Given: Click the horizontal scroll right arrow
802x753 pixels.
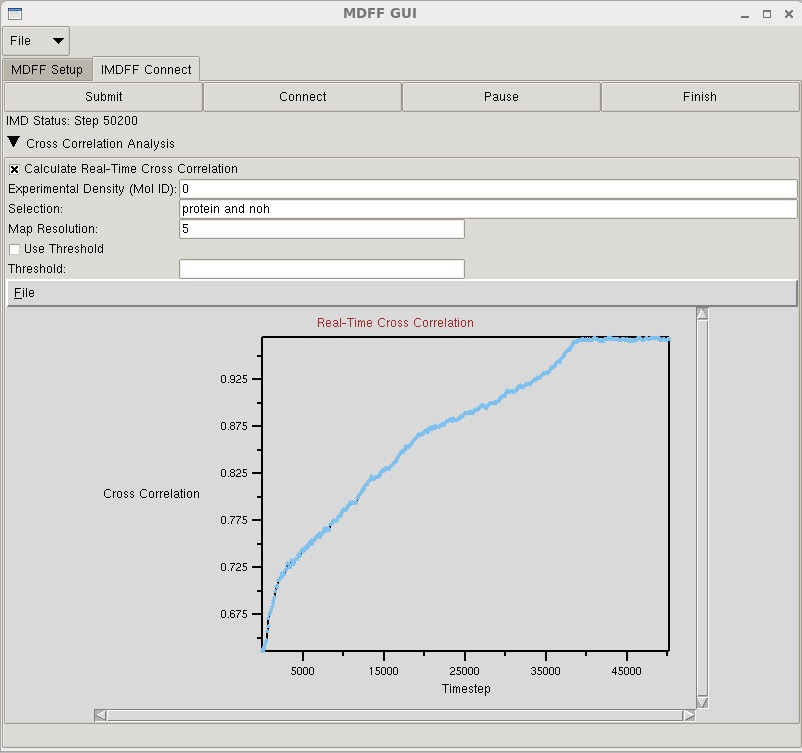Looking at the screenshot, I should pos(689,715).
